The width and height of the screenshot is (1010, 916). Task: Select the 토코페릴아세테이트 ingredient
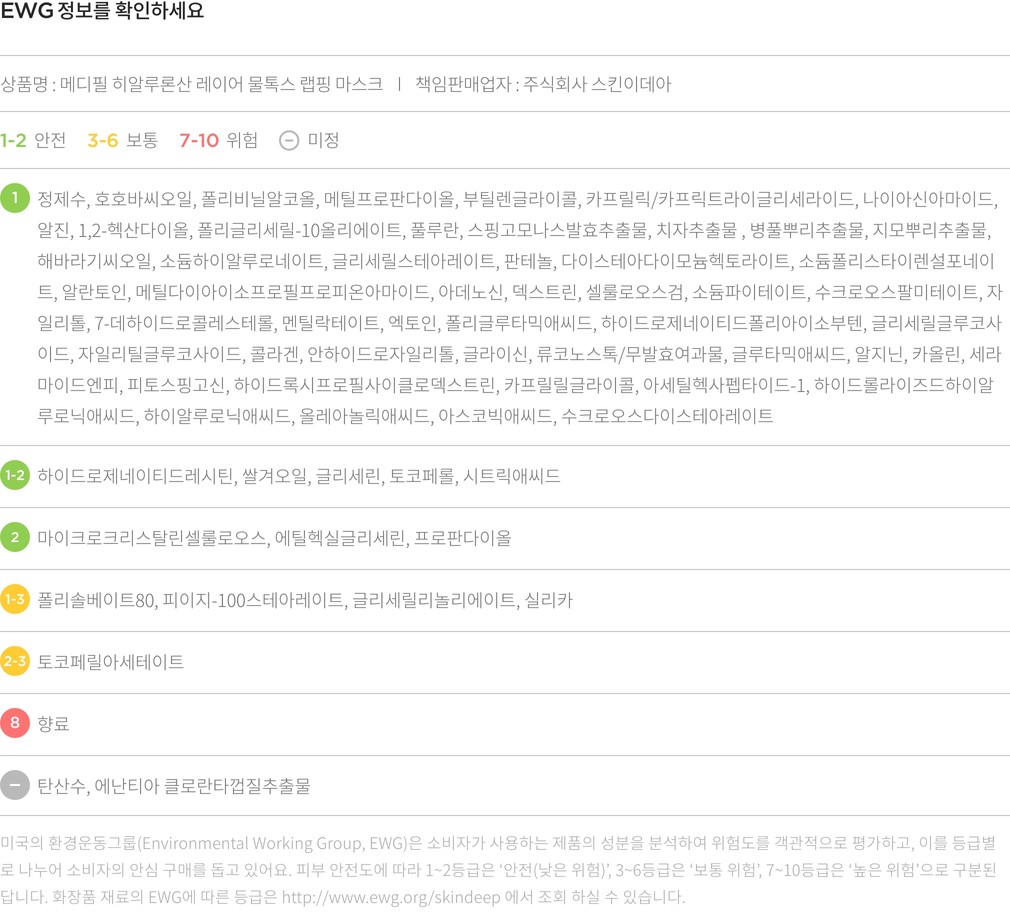pyautogui.click(x=111, y=662)
